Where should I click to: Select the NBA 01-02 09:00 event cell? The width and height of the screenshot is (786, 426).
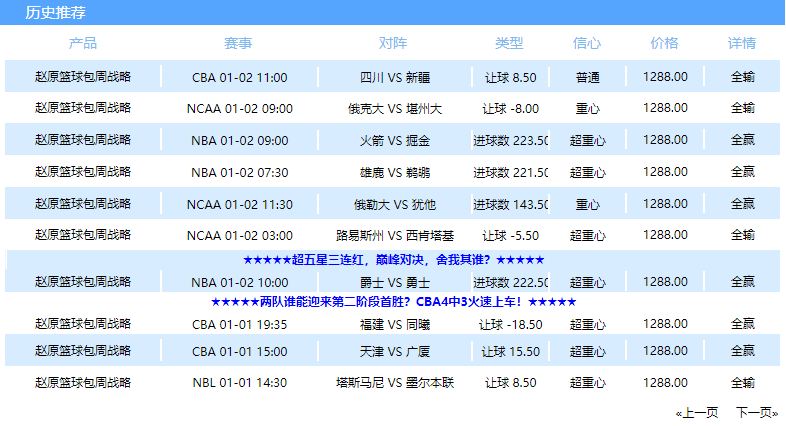pos(240,140)
